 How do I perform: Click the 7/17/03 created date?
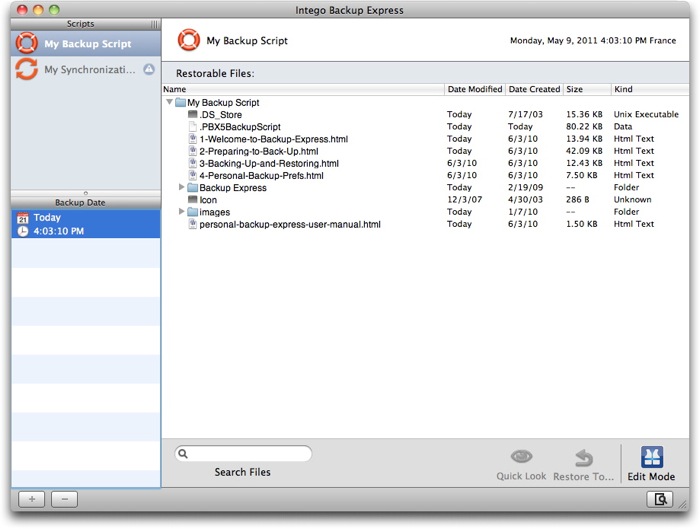[x=525, y=114]
